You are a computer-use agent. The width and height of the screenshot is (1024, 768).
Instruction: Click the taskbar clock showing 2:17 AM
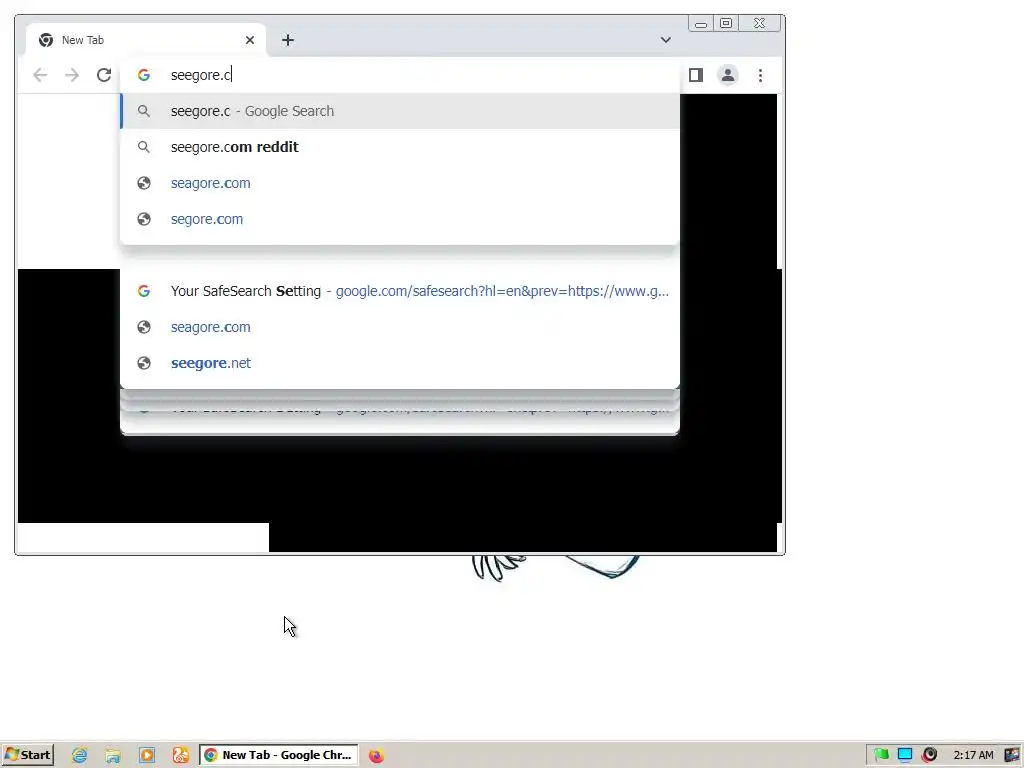973,755
